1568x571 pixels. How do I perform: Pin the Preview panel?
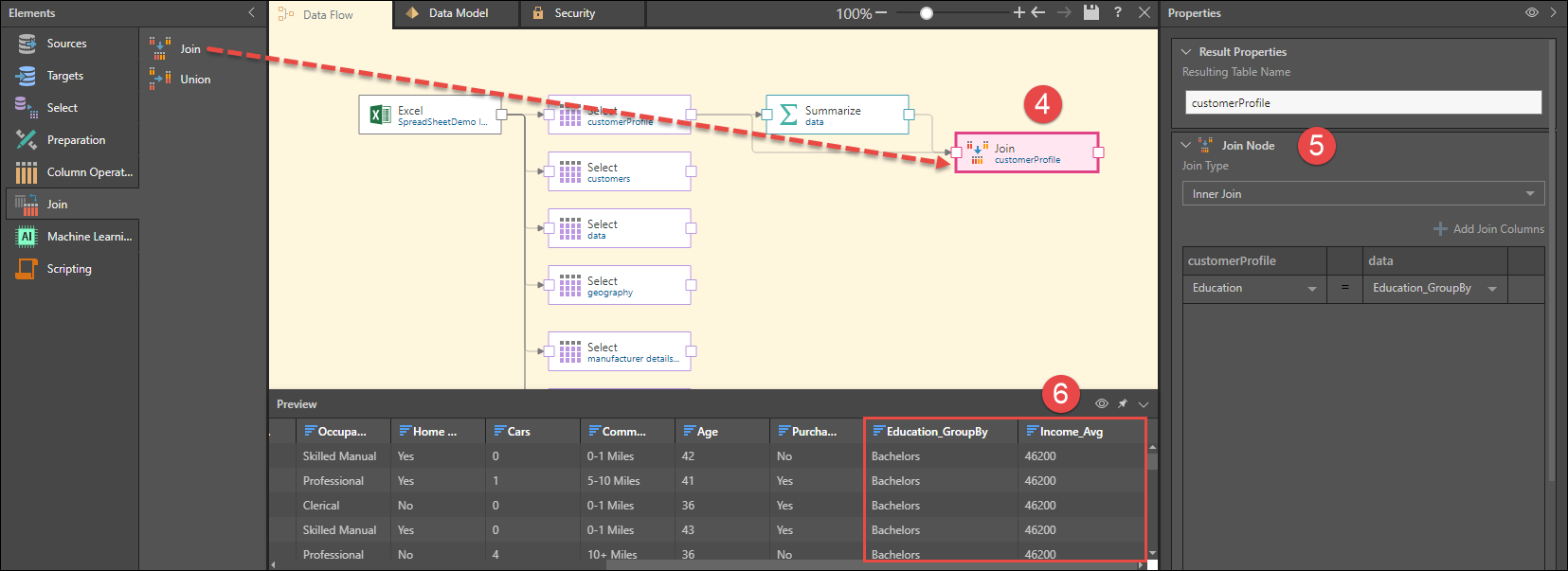1123,403
